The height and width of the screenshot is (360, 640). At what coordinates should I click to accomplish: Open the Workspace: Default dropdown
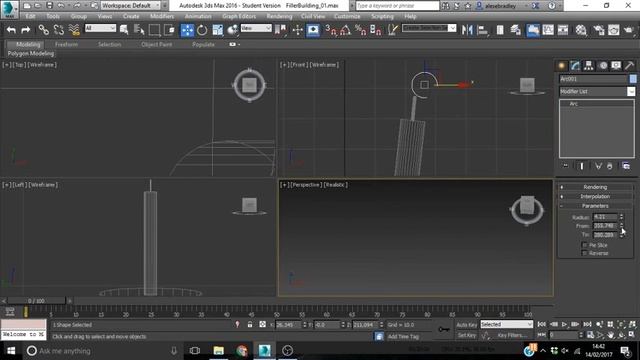tap(131, 6)
